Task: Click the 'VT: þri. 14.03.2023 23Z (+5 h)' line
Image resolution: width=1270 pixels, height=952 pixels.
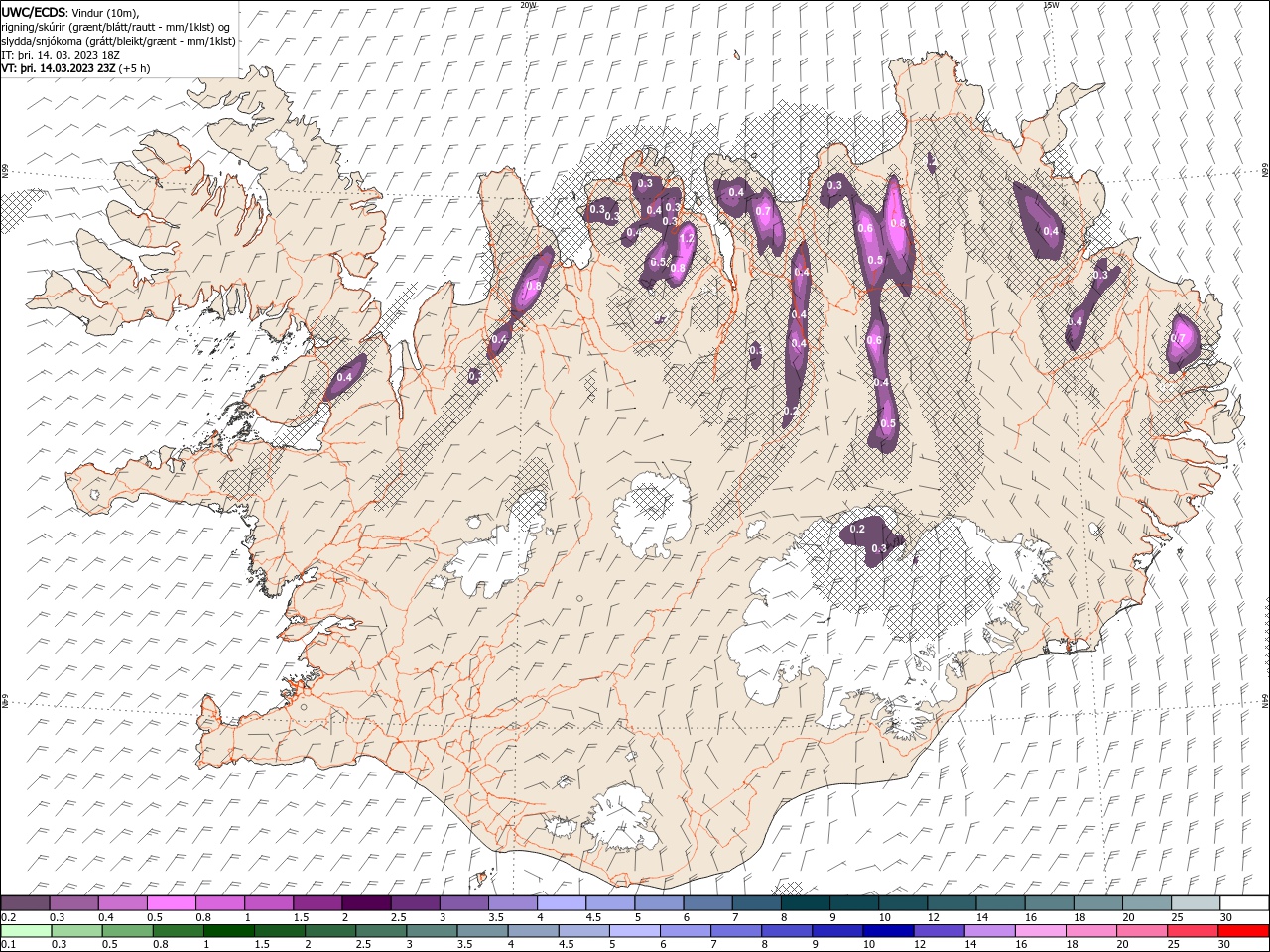Action: 76,68
